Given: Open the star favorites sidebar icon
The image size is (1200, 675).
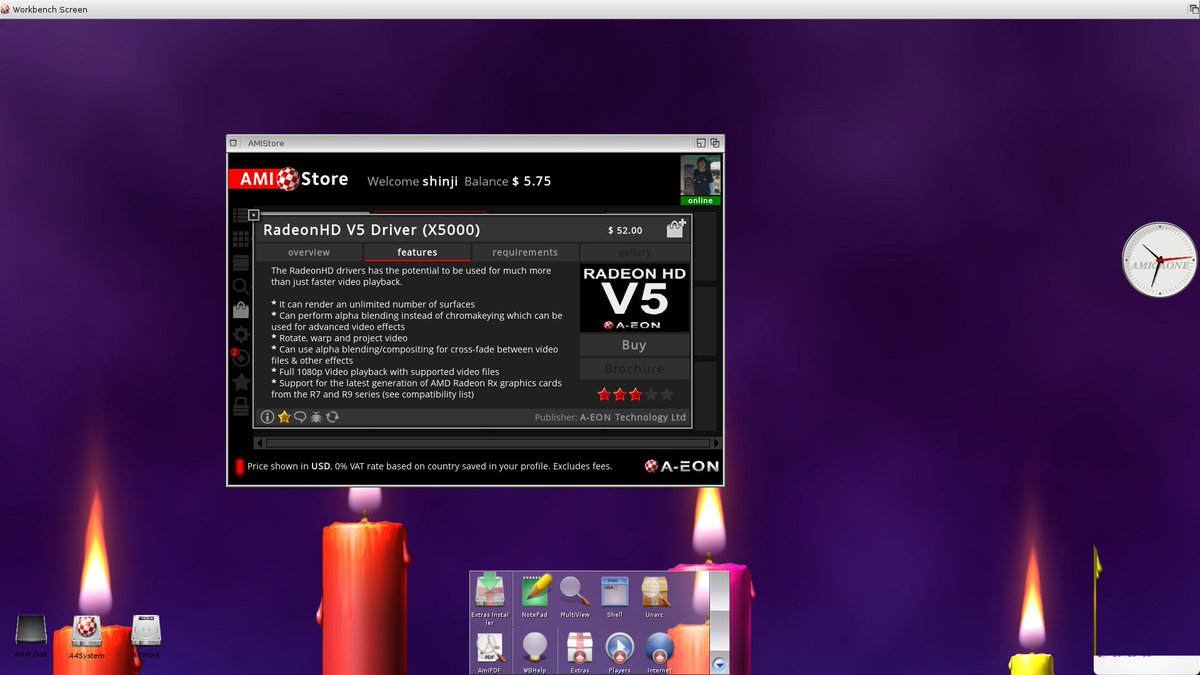Looking at the screenshot, I should 240,382.
